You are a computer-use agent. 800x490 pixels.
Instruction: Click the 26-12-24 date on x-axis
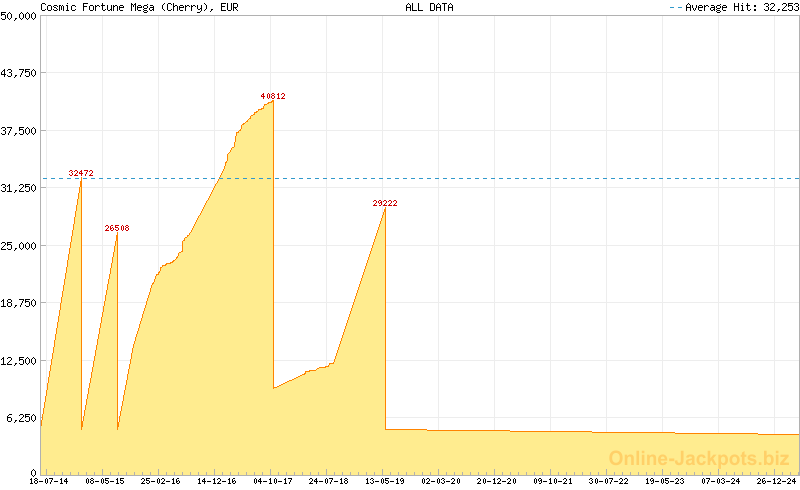point(776,481)
